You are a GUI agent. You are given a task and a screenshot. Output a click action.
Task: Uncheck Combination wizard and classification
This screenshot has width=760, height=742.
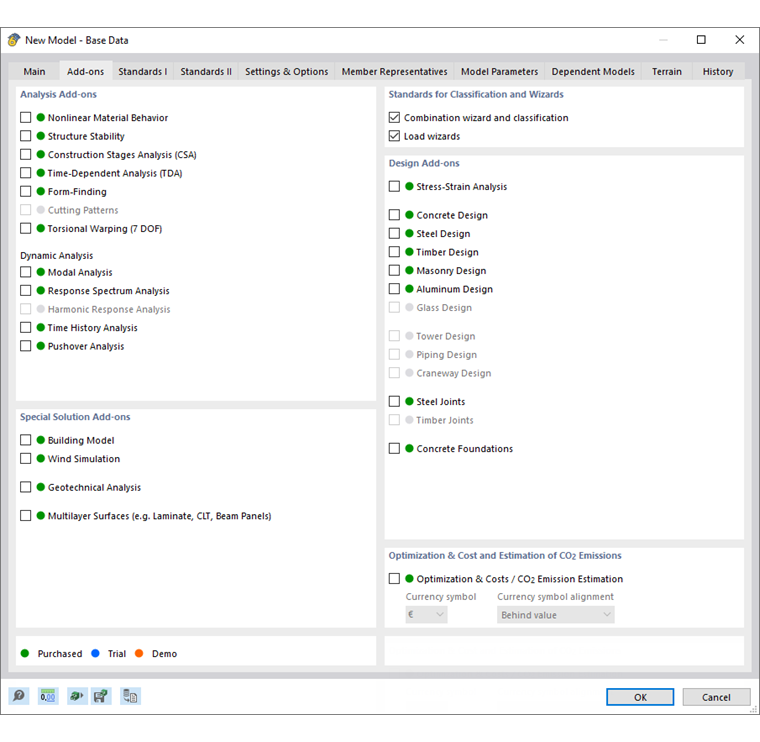pyautogui.click(x=395, y=117)
